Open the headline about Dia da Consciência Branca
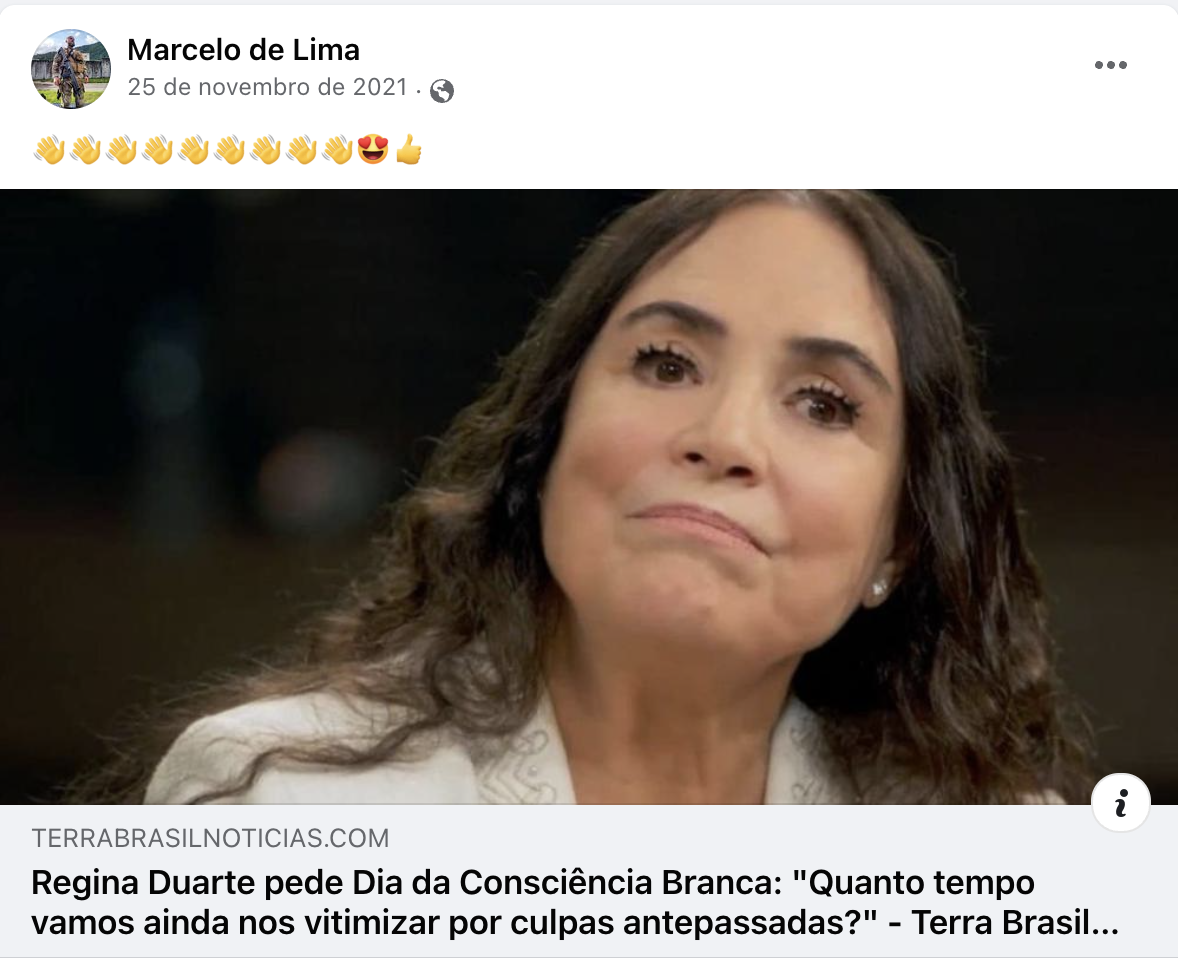 click(575, 902)
